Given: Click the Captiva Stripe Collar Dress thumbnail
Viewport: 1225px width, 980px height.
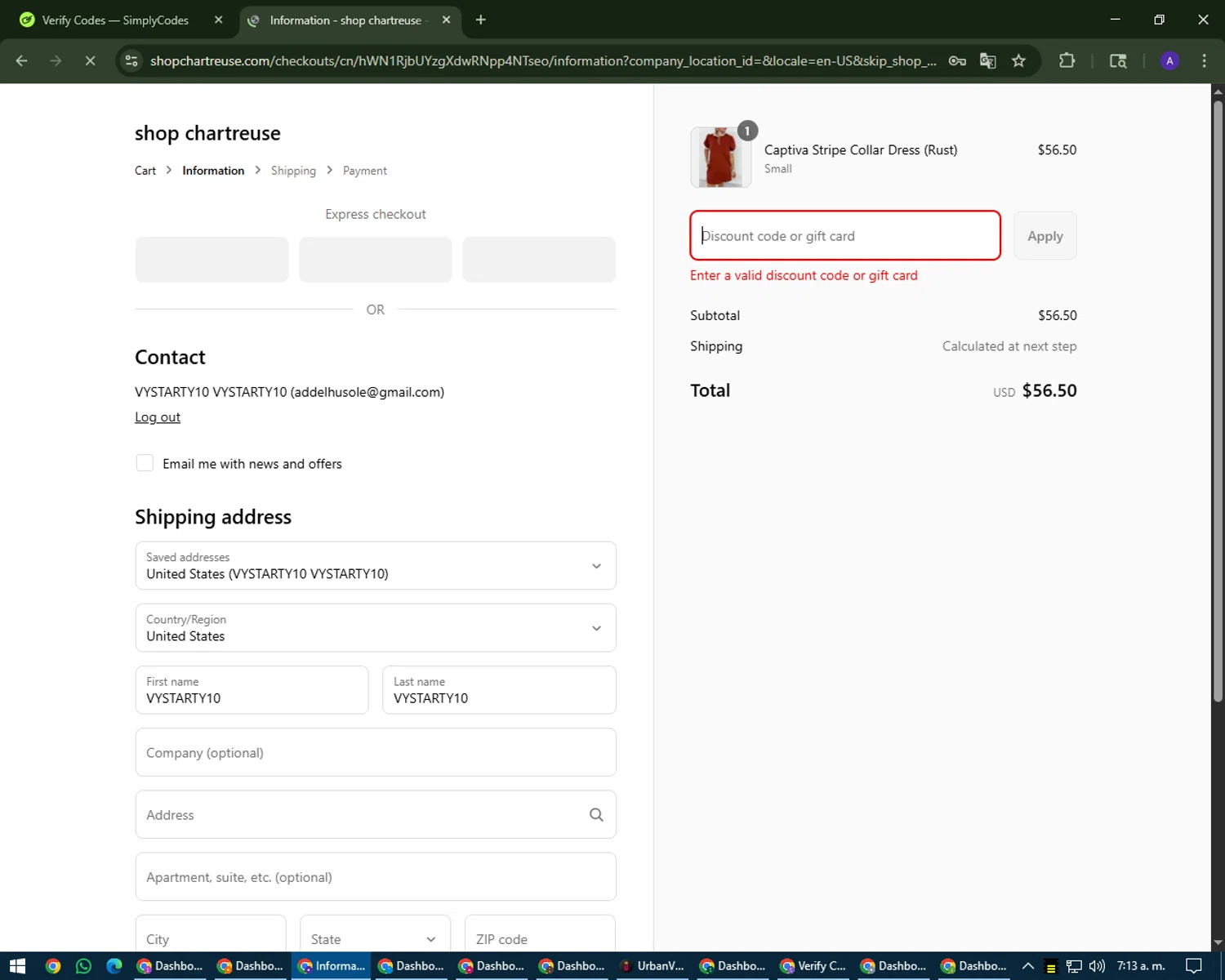Looking at the screenshot, I should (x=721, y=158).
